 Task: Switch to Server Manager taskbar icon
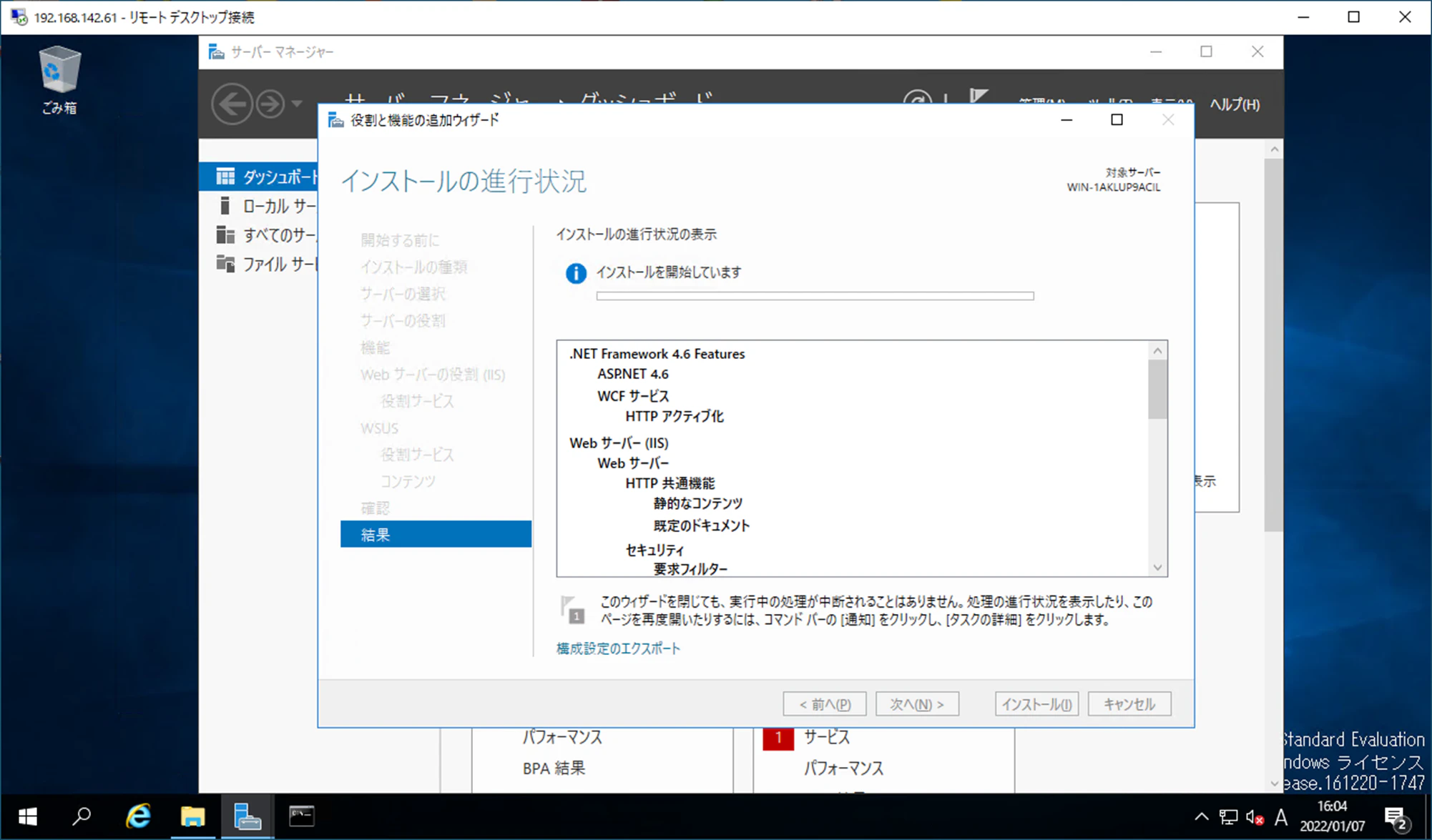point(247,816)
